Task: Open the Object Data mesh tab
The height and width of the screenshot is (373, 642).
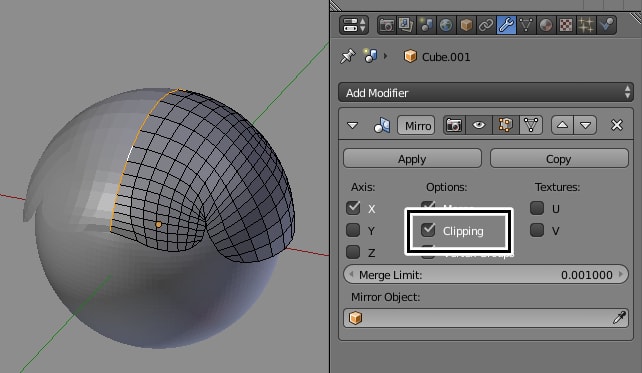Action: click(x=526, y=25)
